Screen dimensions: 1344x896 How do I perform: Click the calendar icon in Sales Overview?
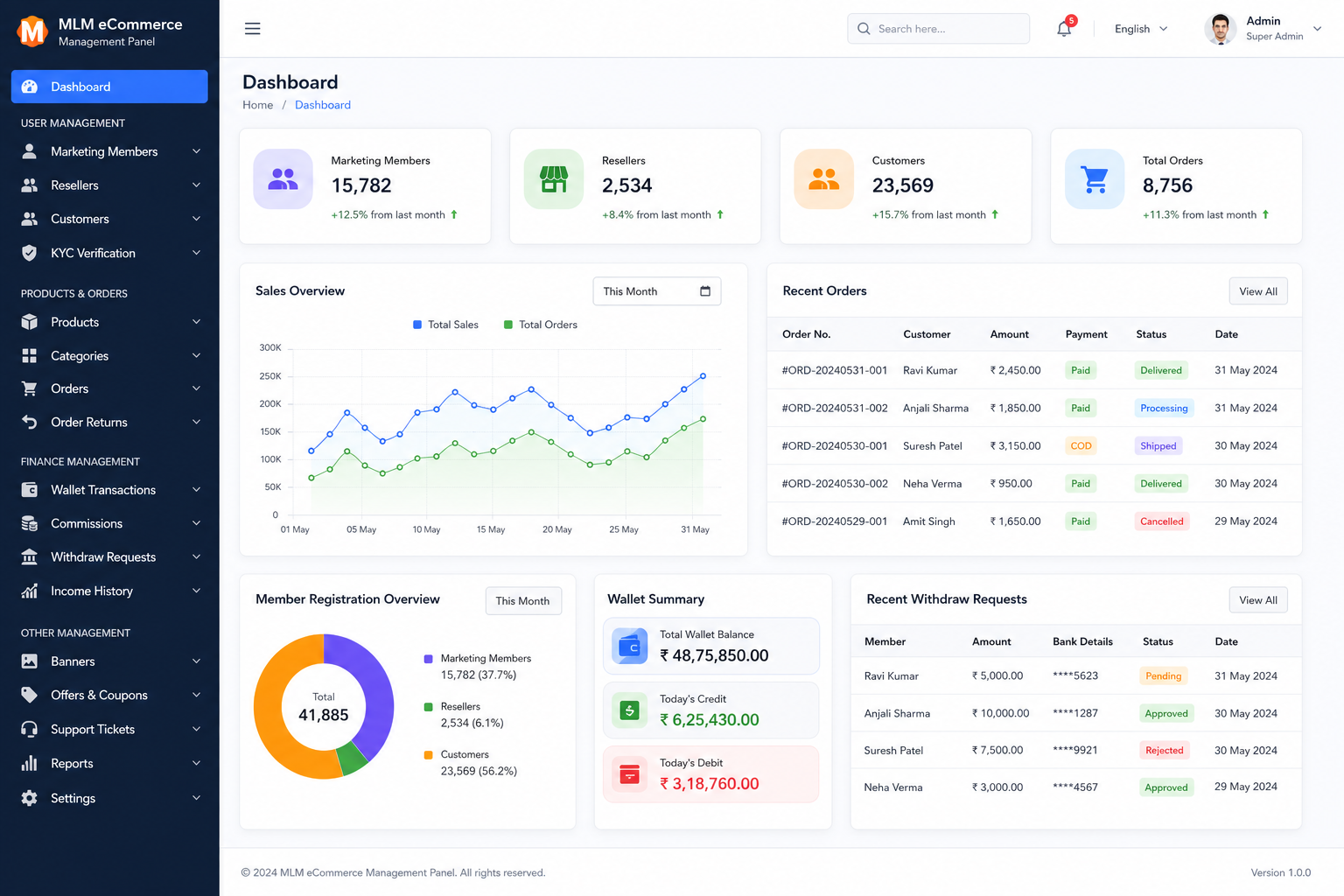705,291
